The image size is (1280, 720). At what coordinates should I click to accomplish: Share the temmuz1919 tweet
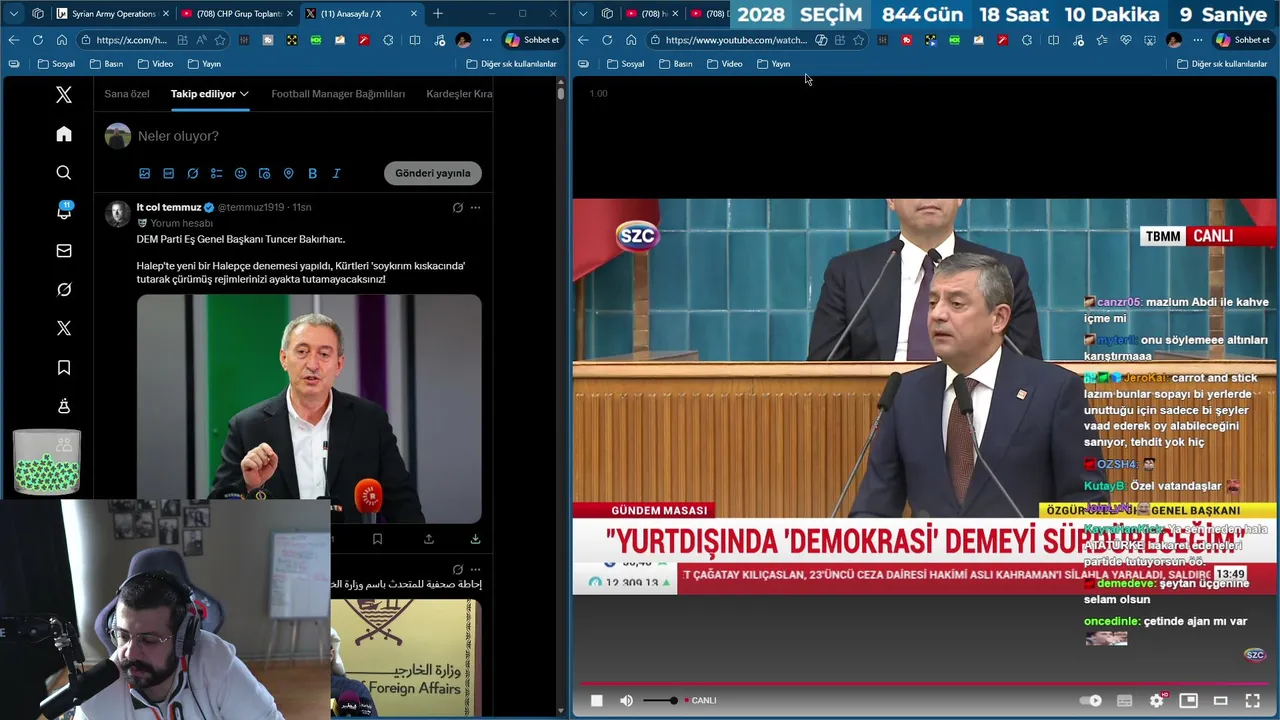coord(429,538)
